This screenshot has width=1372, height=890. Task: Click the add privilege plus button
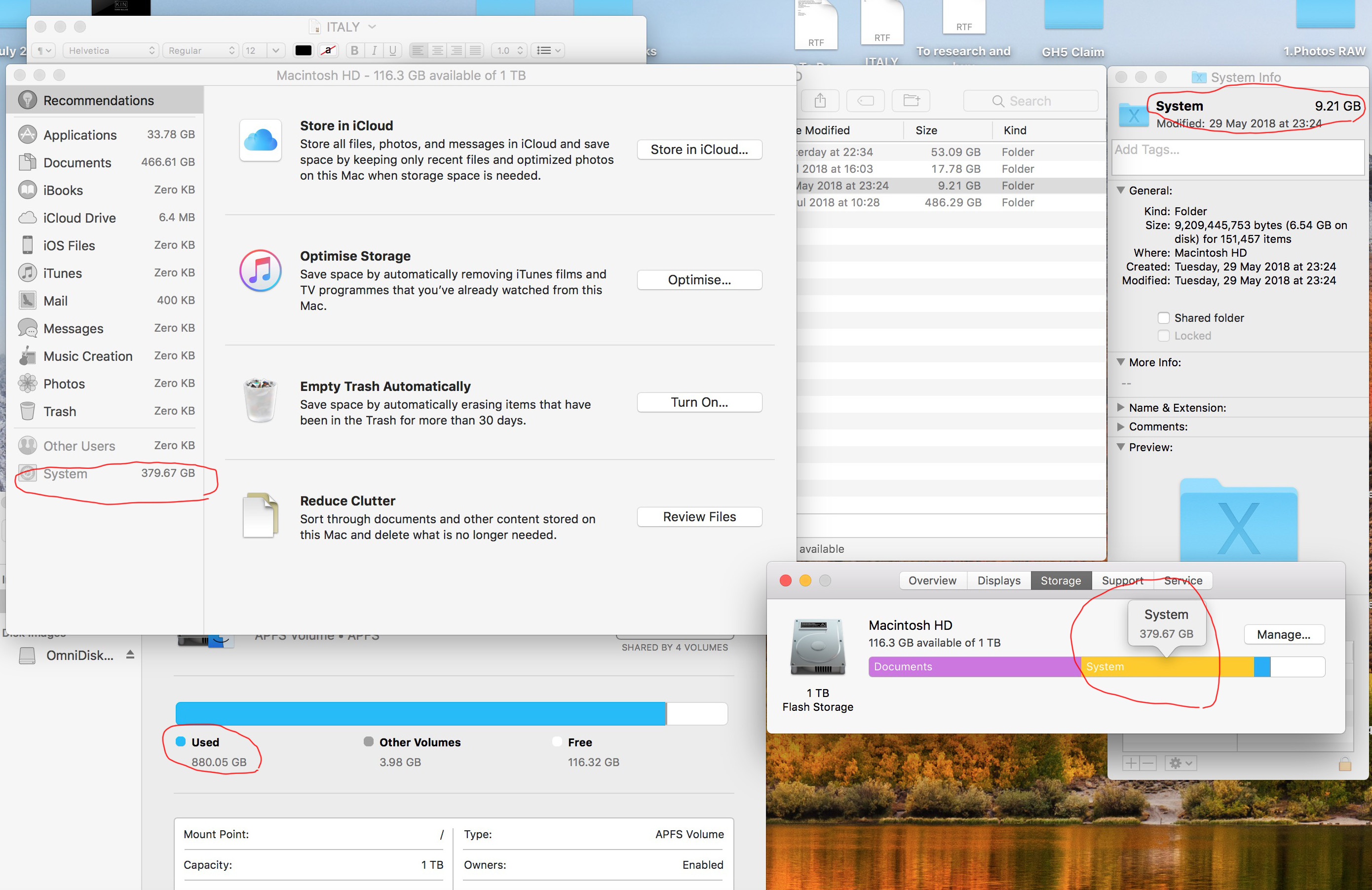click(x=1131, y=763)
